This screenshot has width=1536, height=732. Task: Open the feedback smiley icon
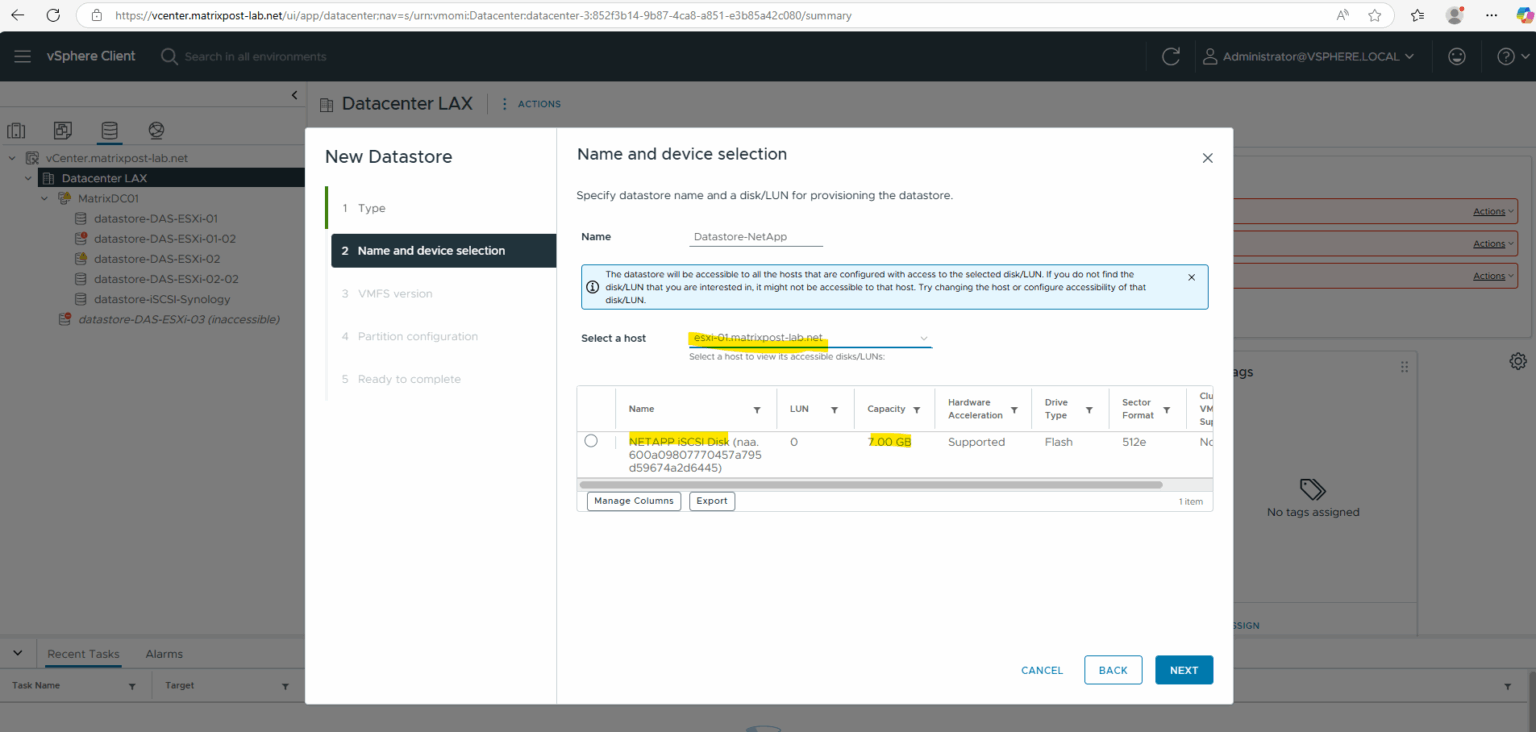coord(1456,56)
